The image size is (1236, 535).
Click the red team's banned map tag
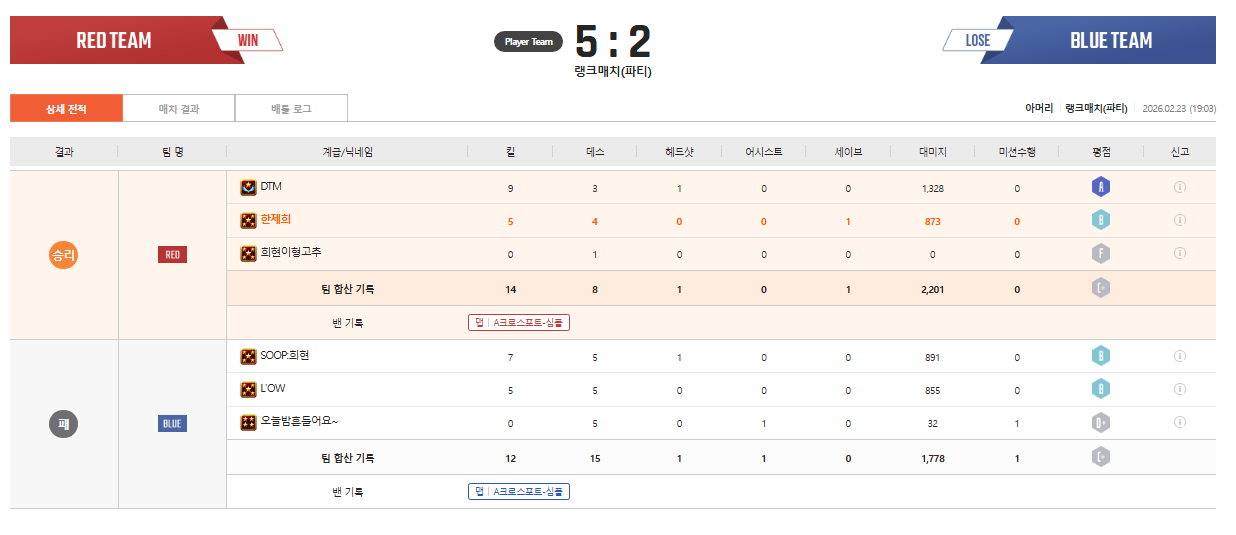(518, 323)
